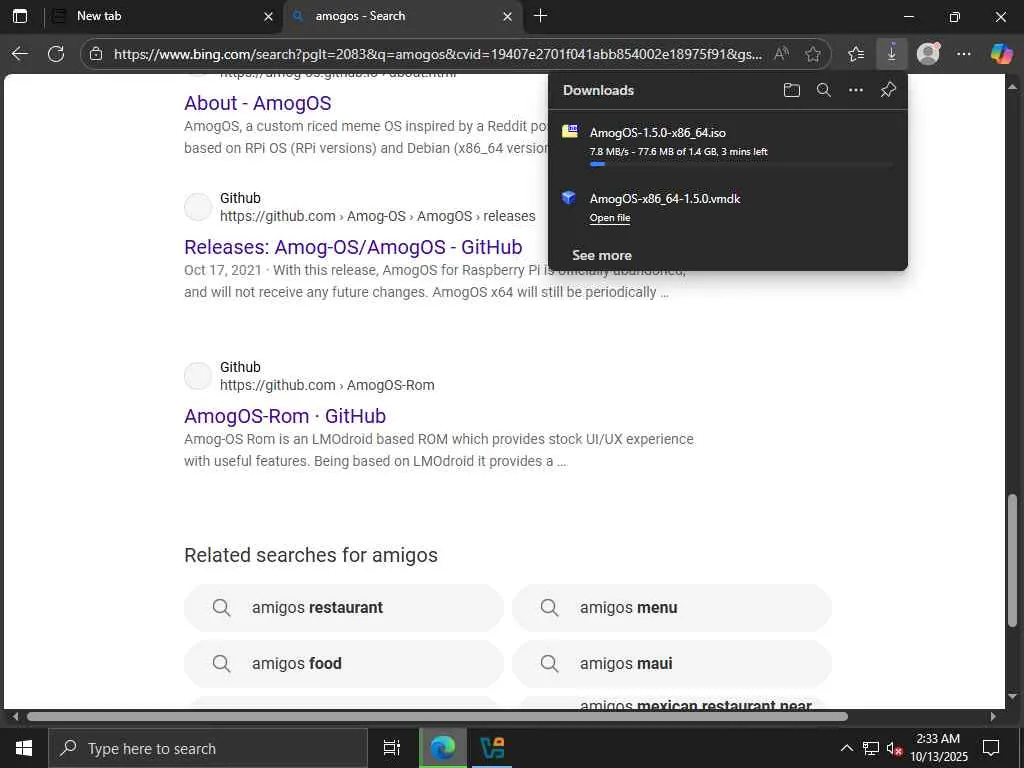Select the AmogOS-x86_64-1.5.0.vmdk download name

coord(665,199)
